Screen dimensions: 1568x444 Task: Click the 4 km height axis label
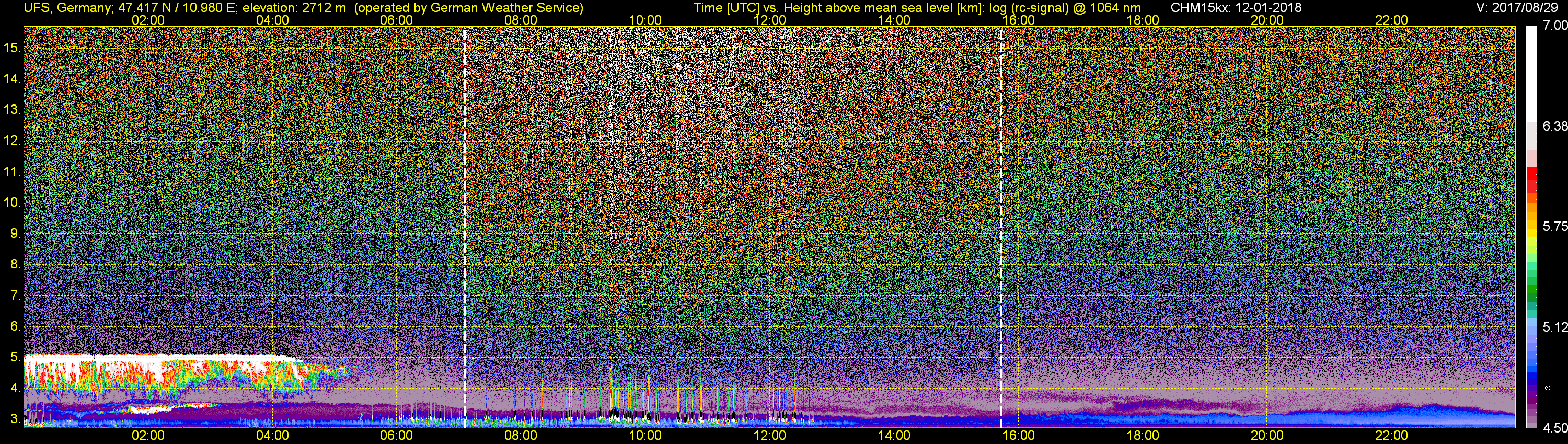pos(15,388)
